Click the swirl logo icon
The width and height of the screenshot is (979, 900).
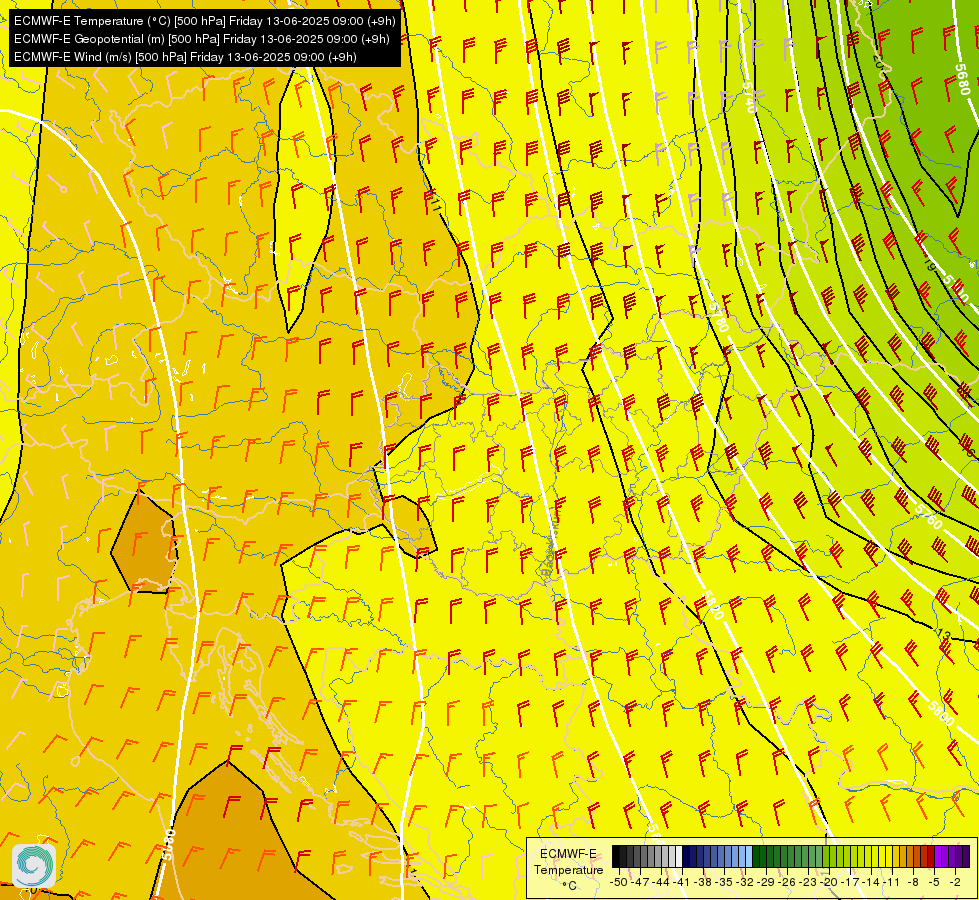coord(34,865)
